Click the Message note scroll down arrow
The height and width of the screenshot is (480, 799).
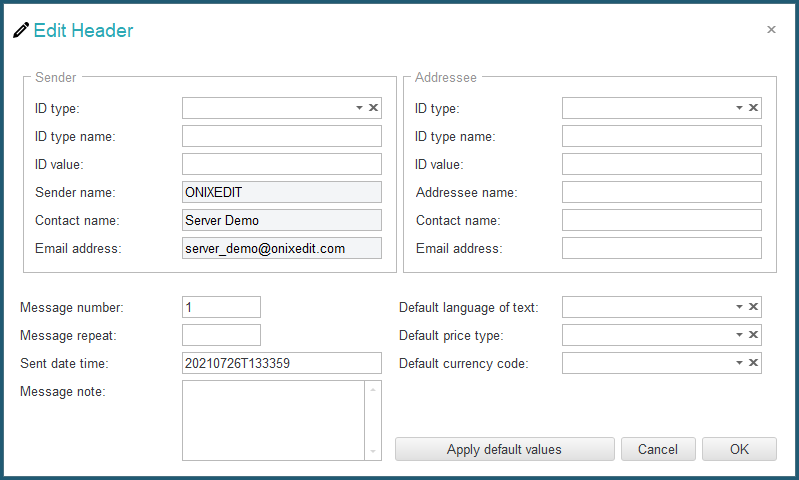[x=373, y=451]
